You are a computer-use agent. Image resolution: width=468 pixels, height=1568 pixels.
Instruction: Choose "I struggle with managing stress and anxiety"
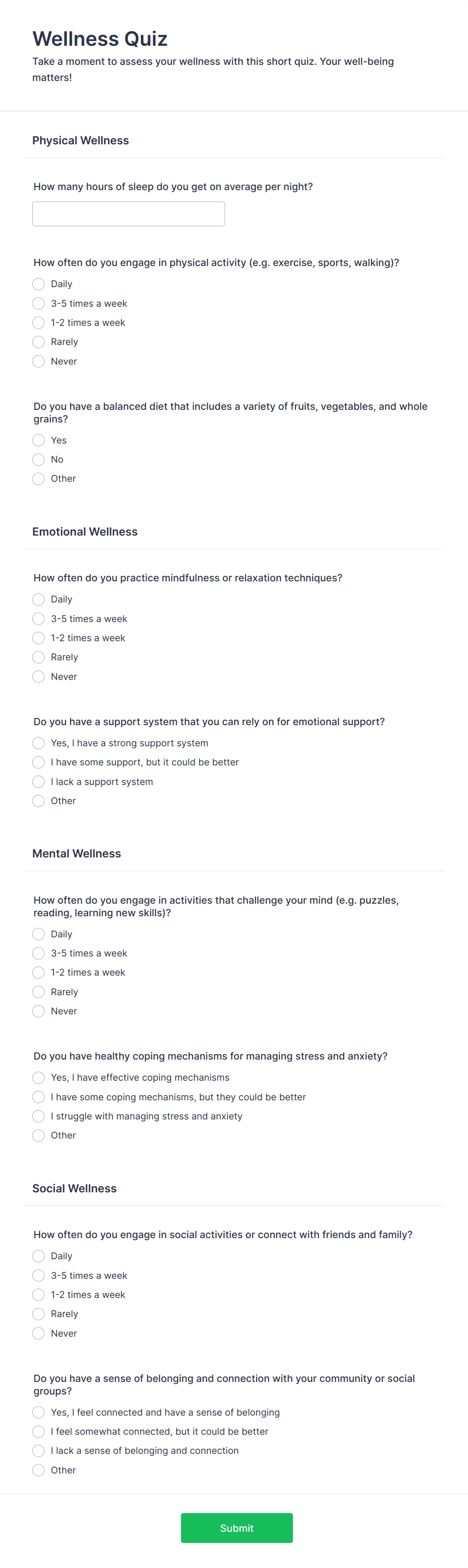click(x=38, y=1116)
